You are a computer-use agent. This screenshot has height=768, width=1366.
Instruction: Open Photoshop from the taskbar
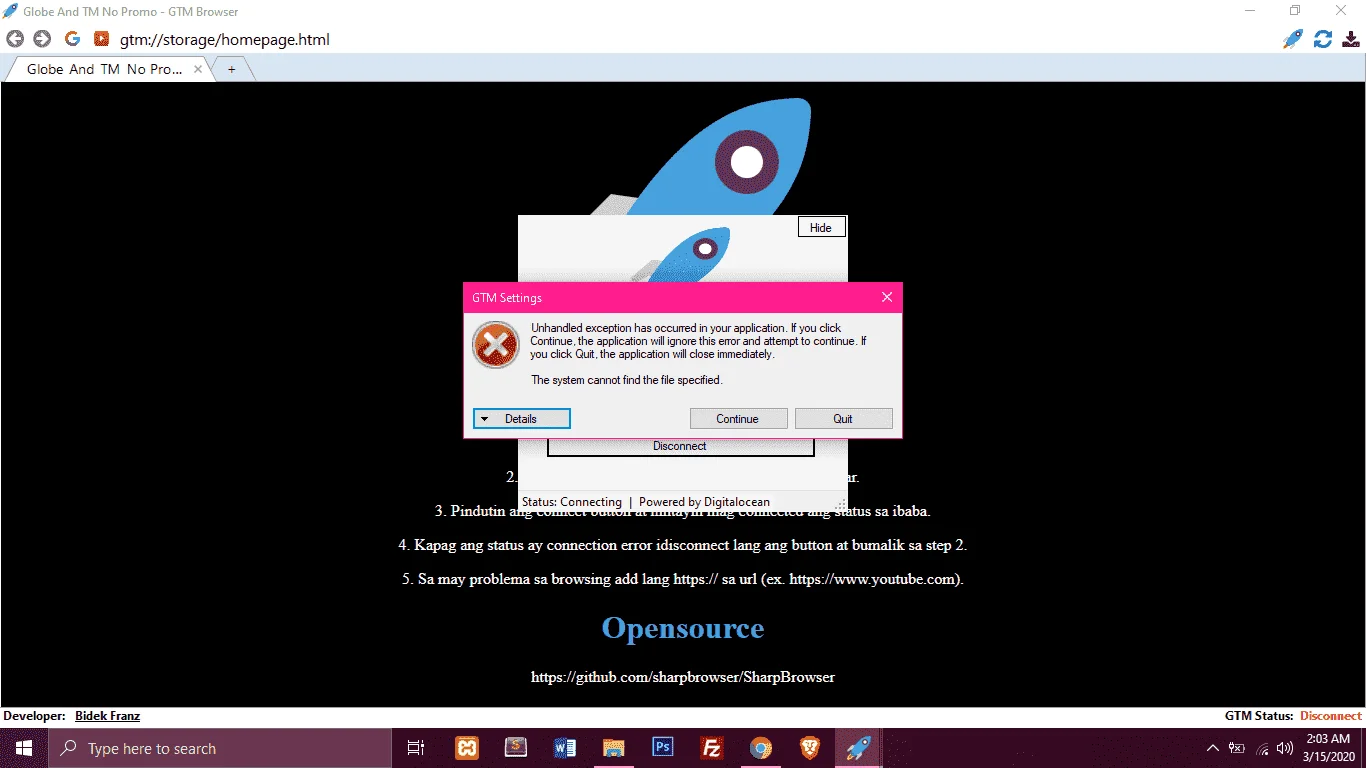(663, 748)
